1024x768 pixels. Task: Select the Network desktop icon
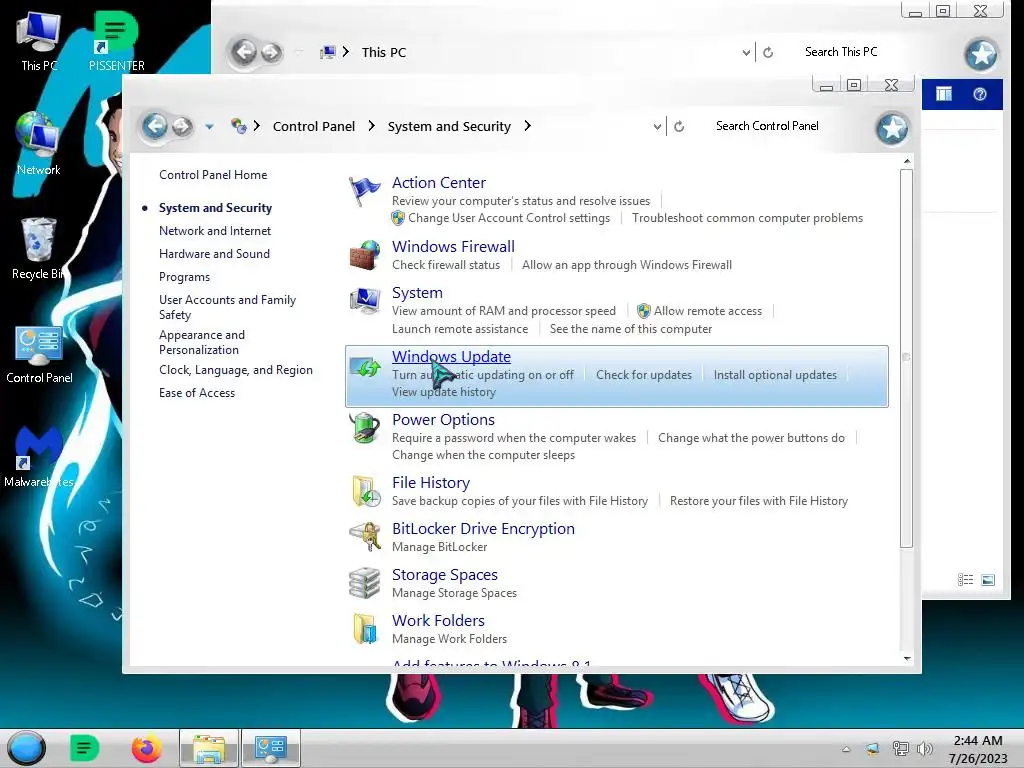tap(38, 144)
